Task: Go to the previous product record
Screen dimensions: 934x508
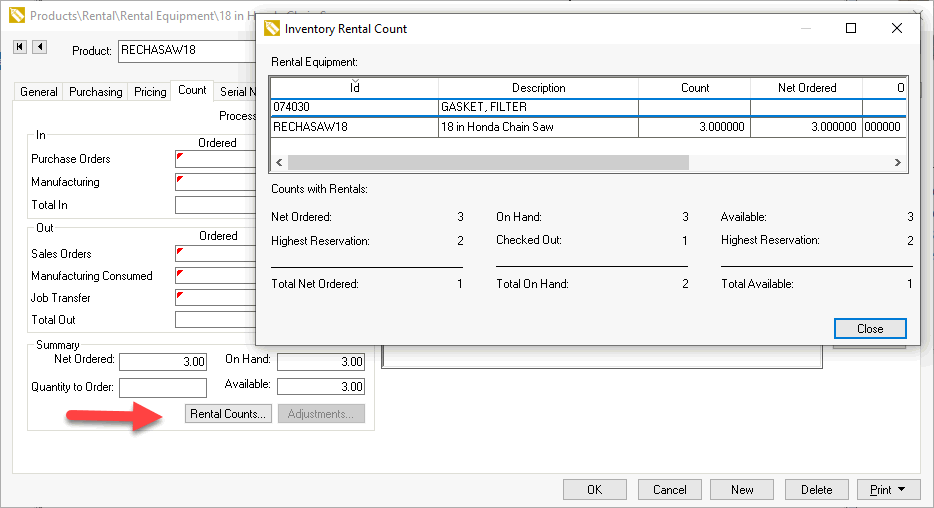Action: click(x=39, y=47)
